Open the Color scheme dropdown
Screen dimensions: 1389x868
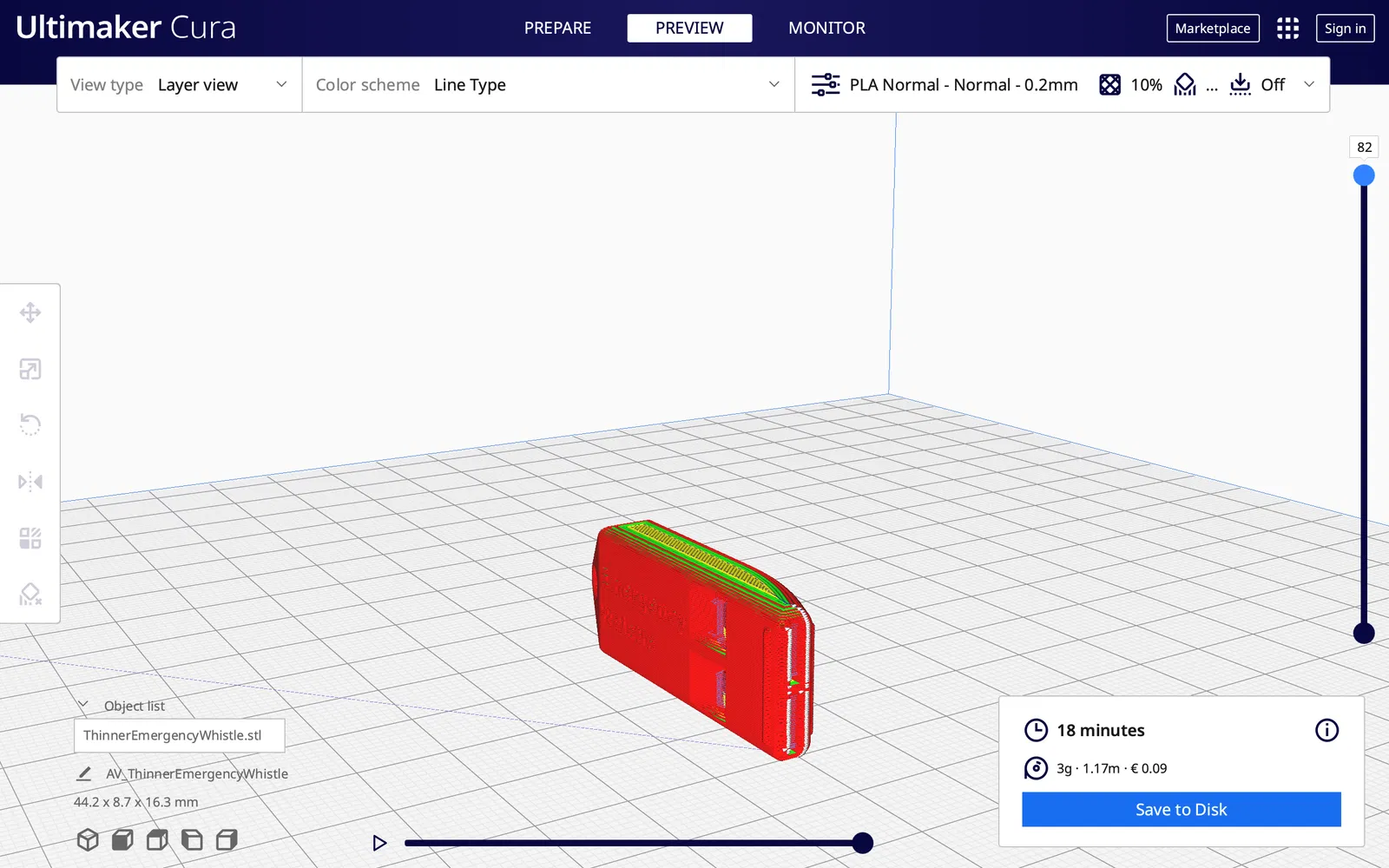click(548, 84)
